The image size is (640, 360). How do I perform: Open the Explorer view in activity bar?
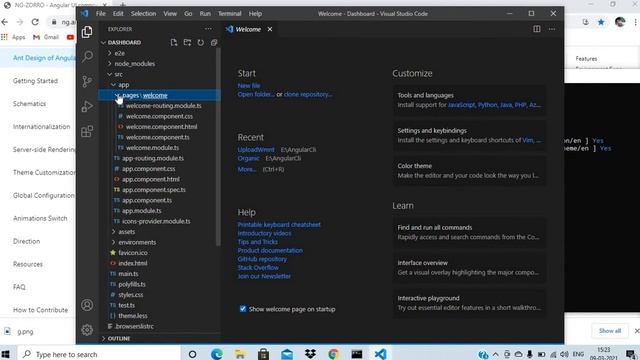click(x=87, y=32)
